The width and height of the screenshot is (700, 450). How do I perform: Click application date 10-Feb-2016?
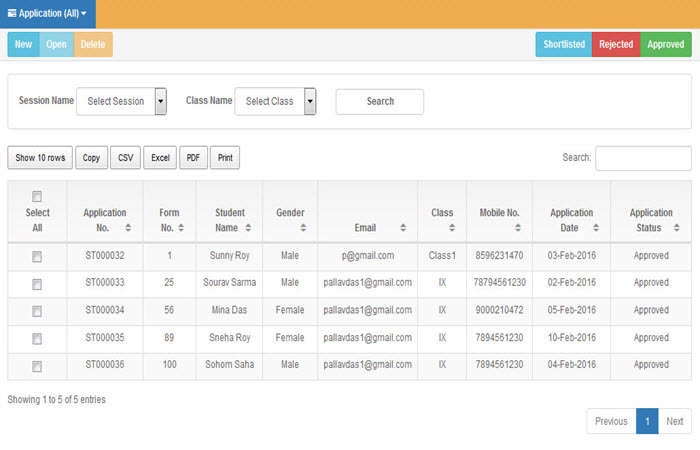pyautogui.click(x=571, y=338)
